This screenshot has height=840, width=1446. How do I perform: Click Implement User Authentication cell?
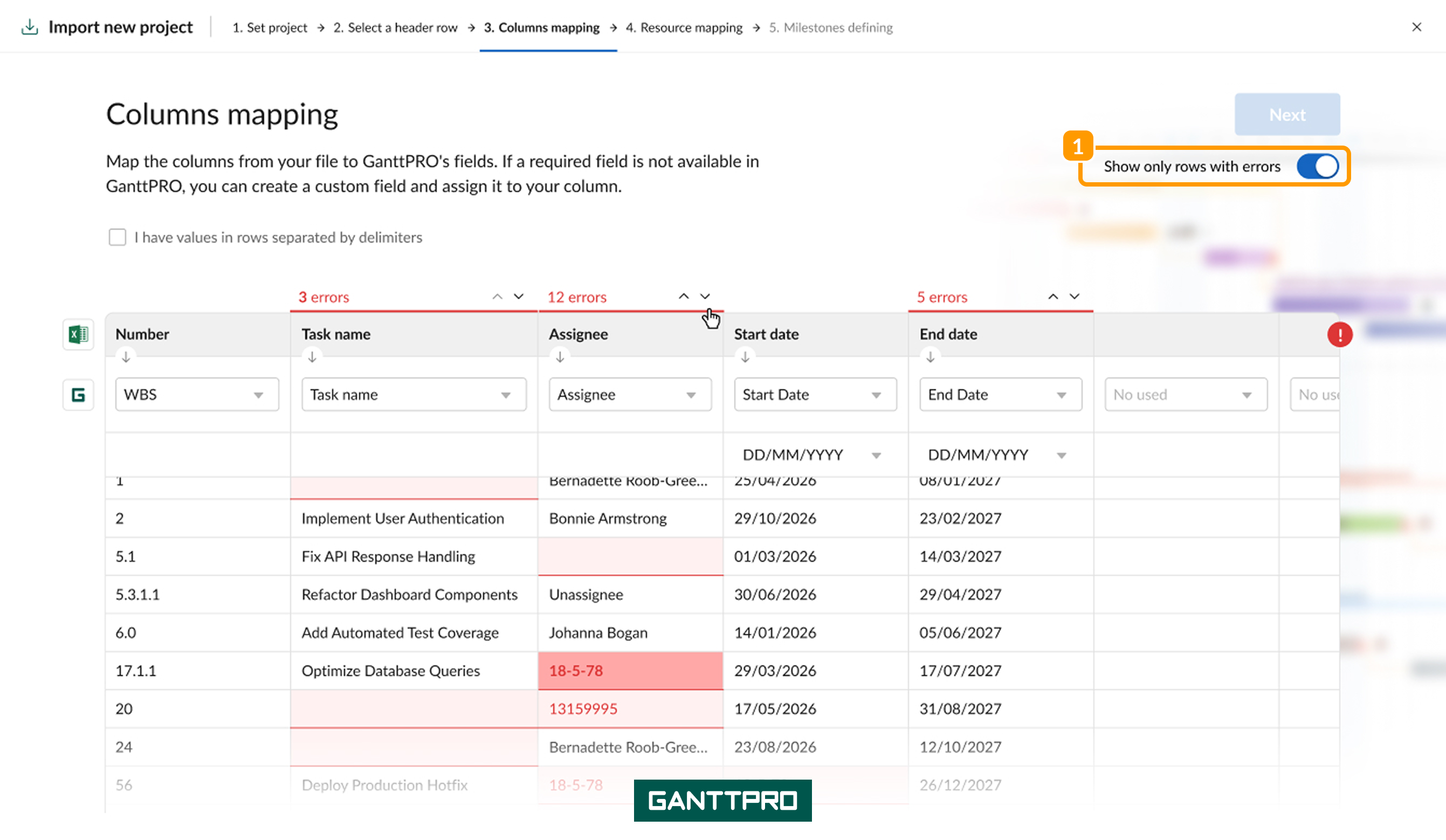click(x=414, y=518)
